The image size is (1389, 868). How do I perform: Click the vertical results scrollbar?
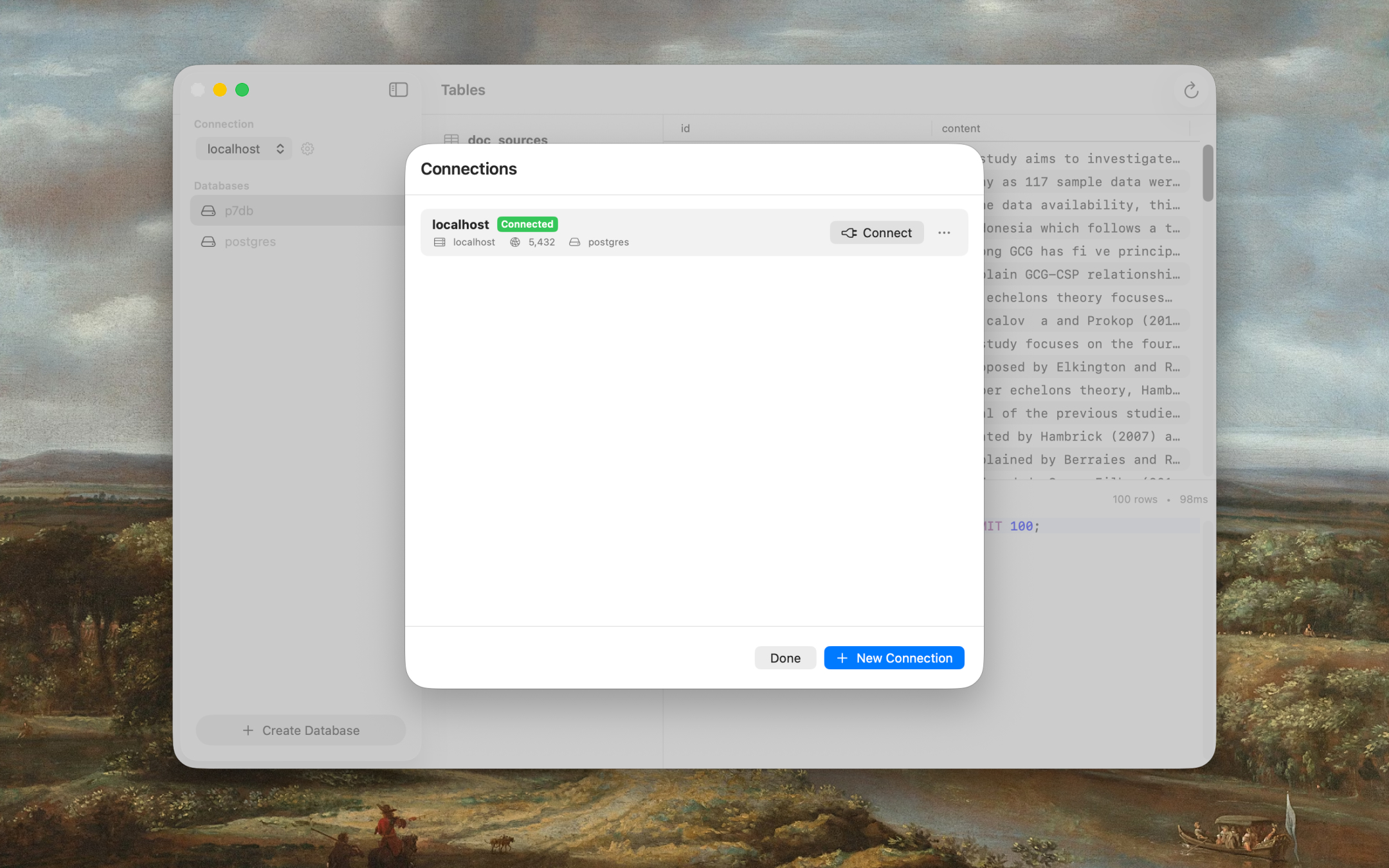[1208, 172]
